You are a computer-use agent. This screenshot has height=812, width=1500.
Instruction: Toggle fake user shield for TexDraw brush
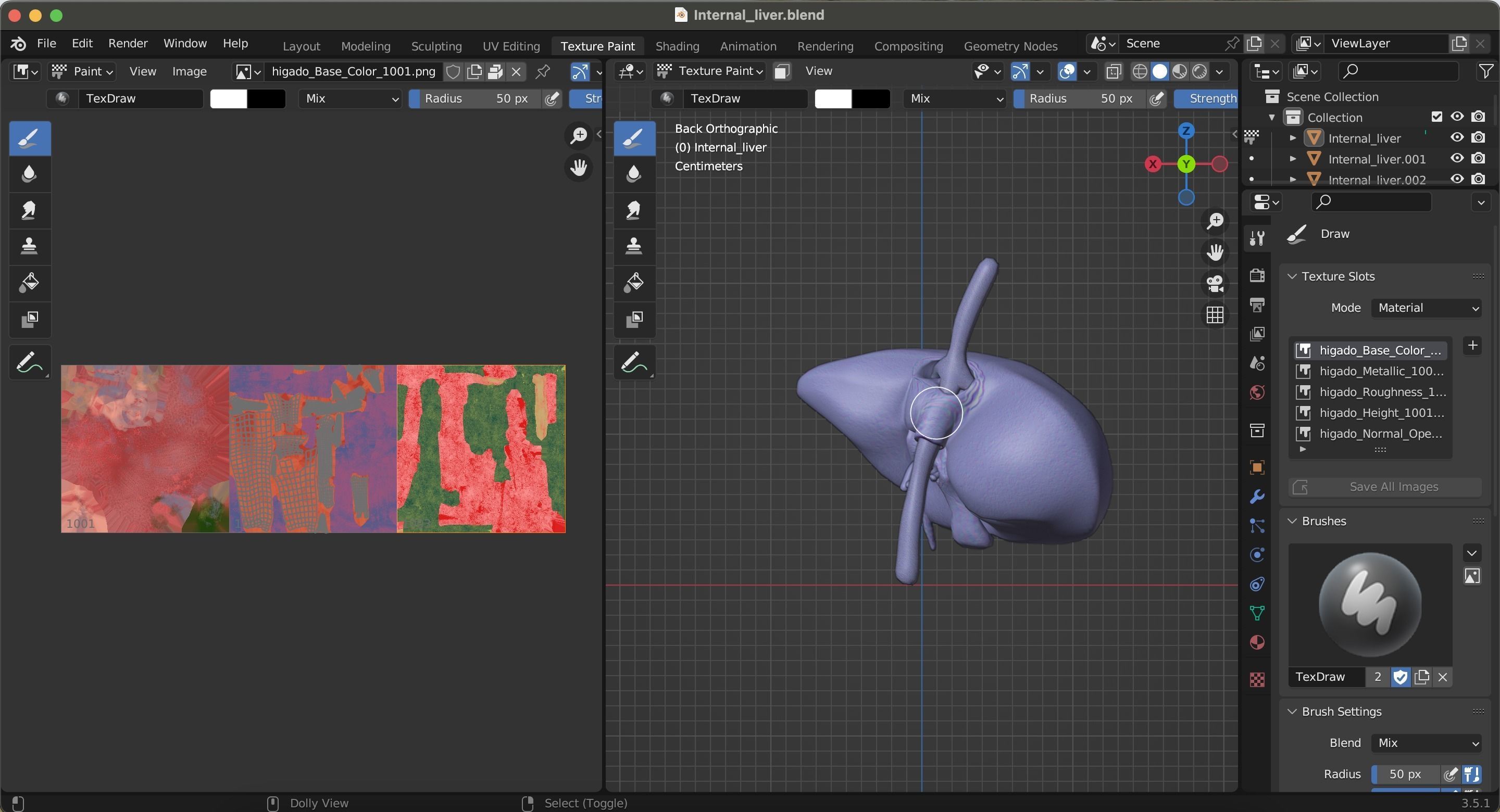click(1401, 677)
